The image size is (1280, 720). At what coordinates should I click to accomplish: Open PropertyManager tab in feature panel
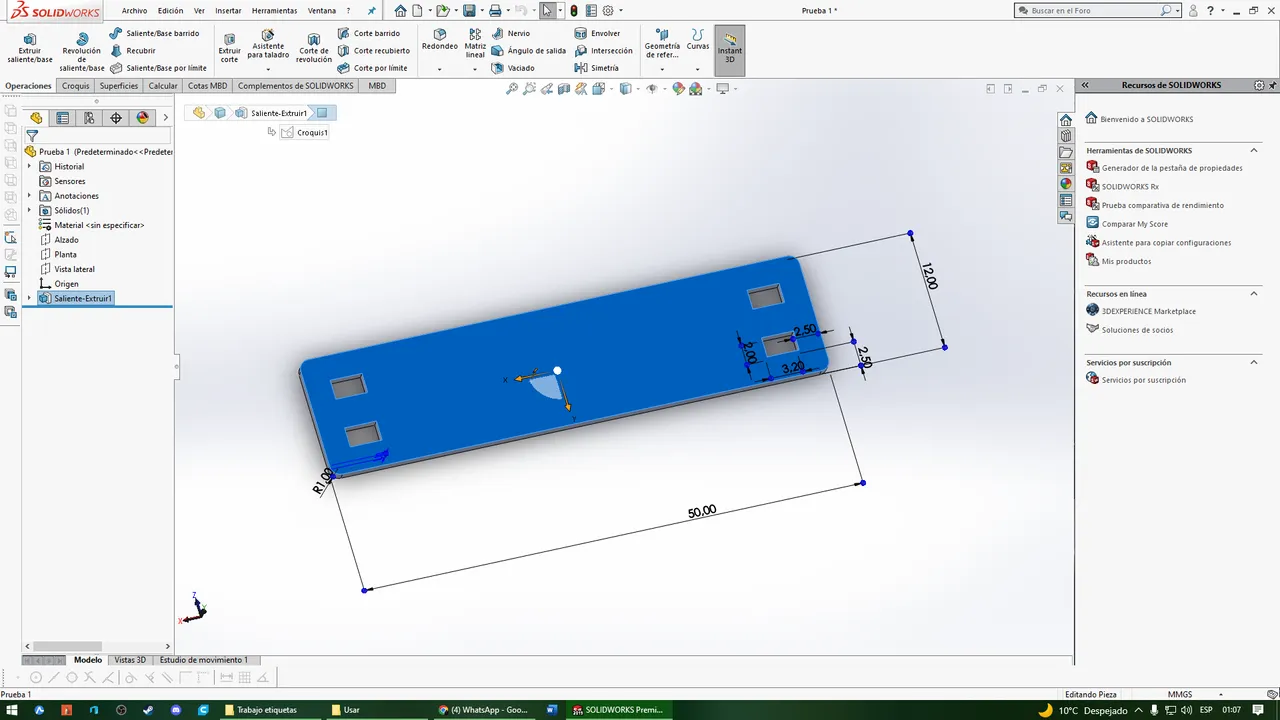[63, 118]
